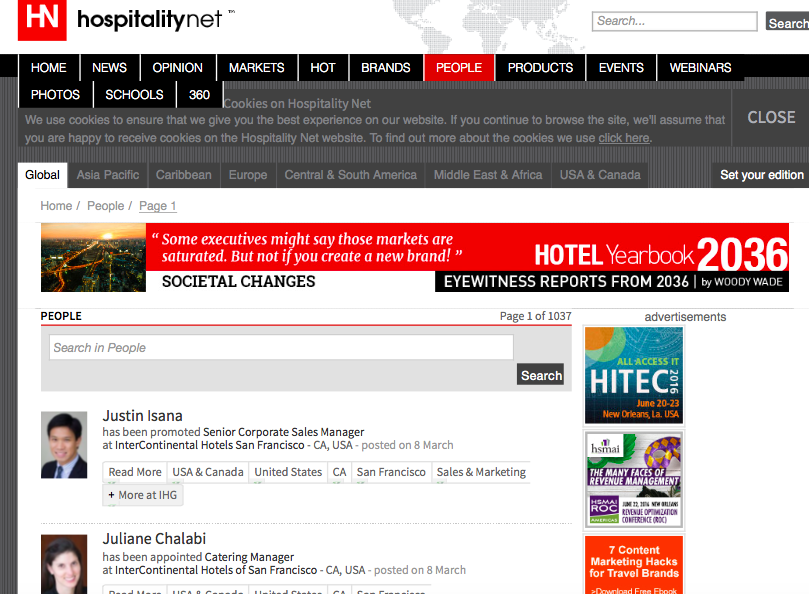Follow the cookies 'click here' link
Screen dimensions: 809x594
tap(624, 138)
